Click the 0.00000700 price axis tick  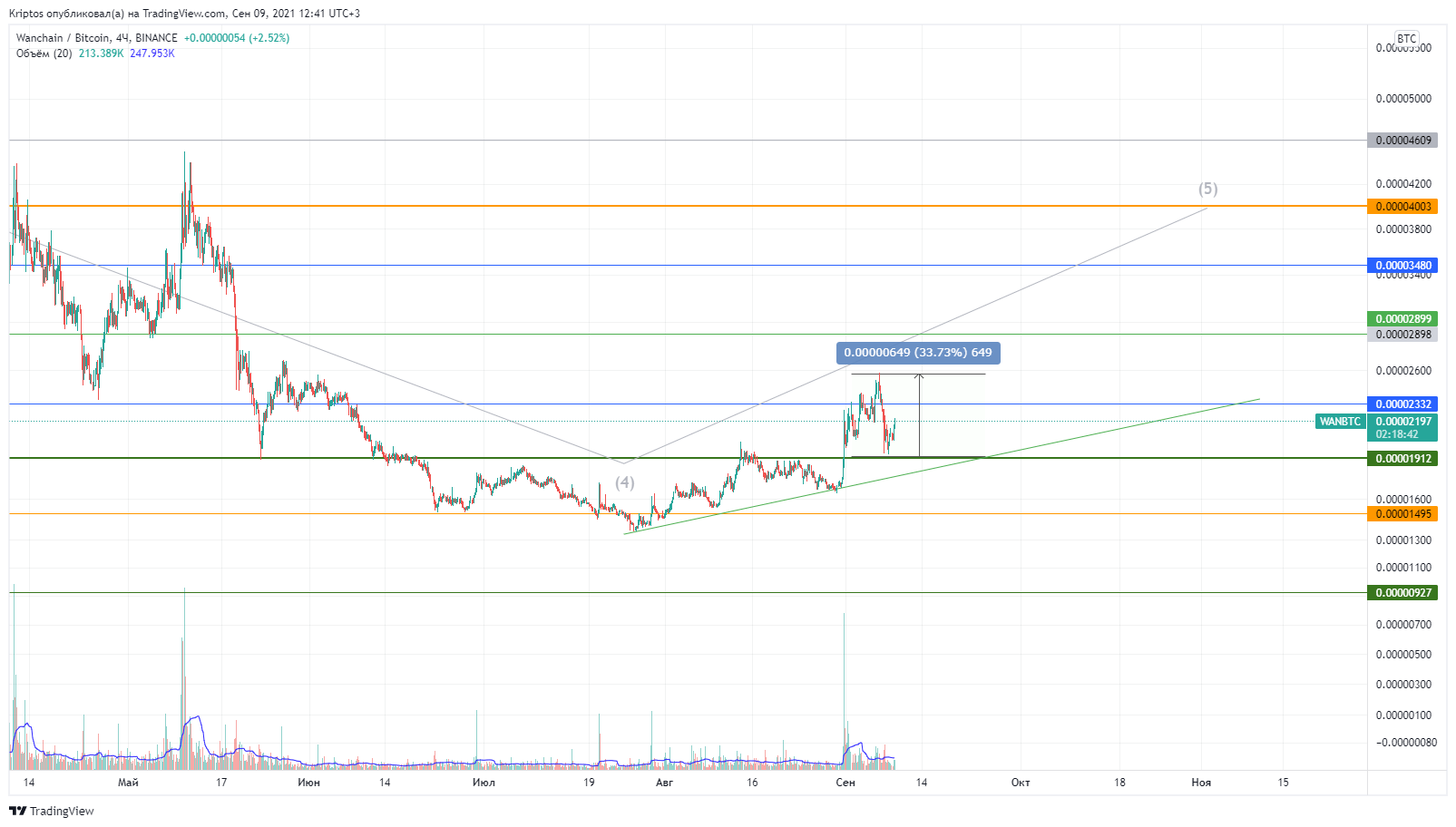pyautogui.click(x=1403, y=625)
